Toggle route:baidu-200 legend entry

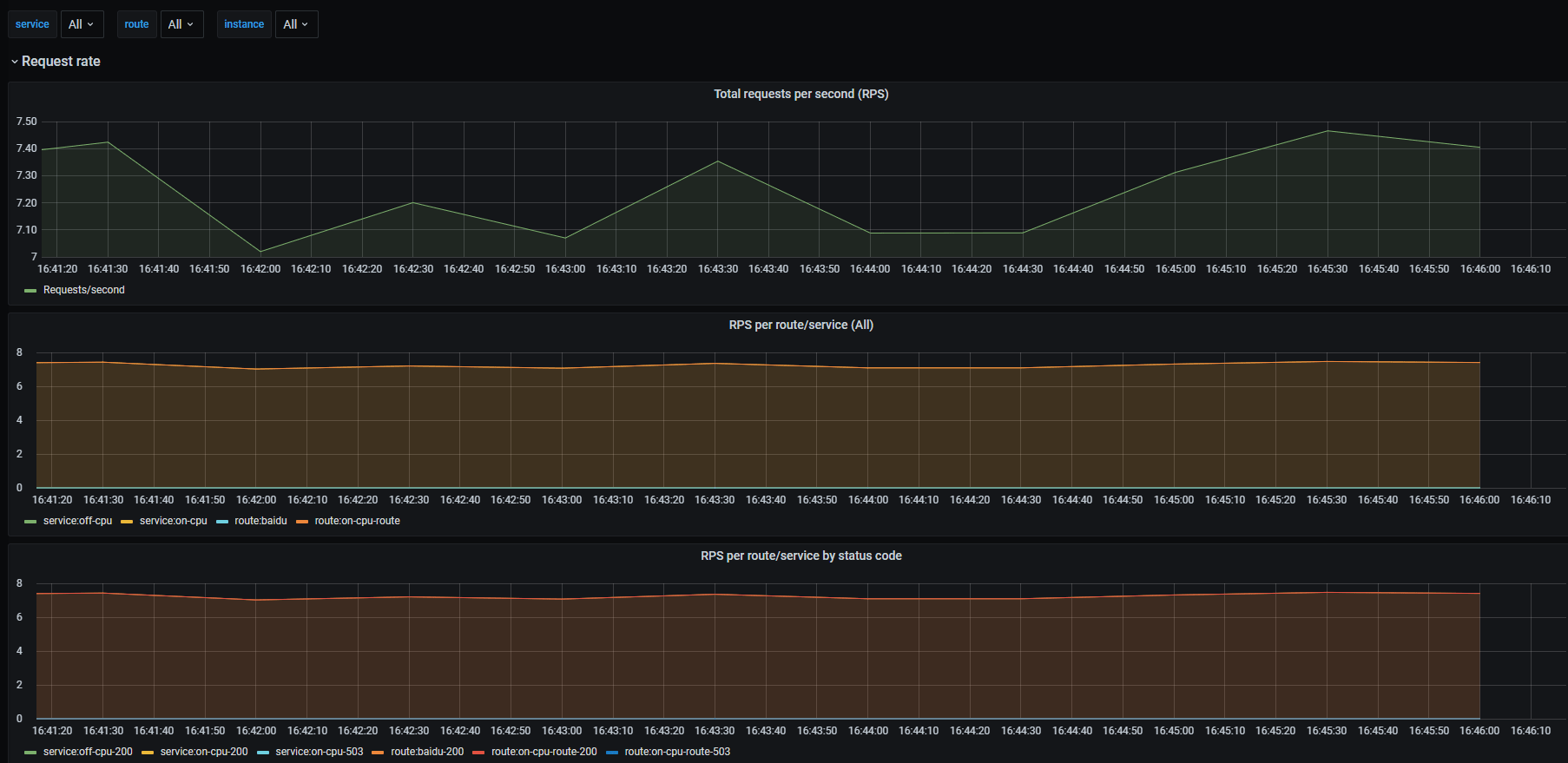click(x=427, y=752)
